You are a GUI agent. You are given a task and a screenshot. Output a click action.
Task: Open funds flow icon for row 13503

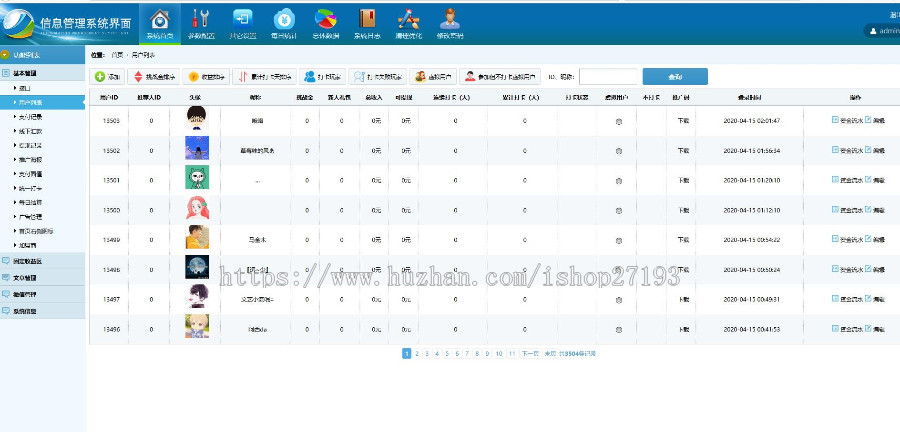coord(835,120)
